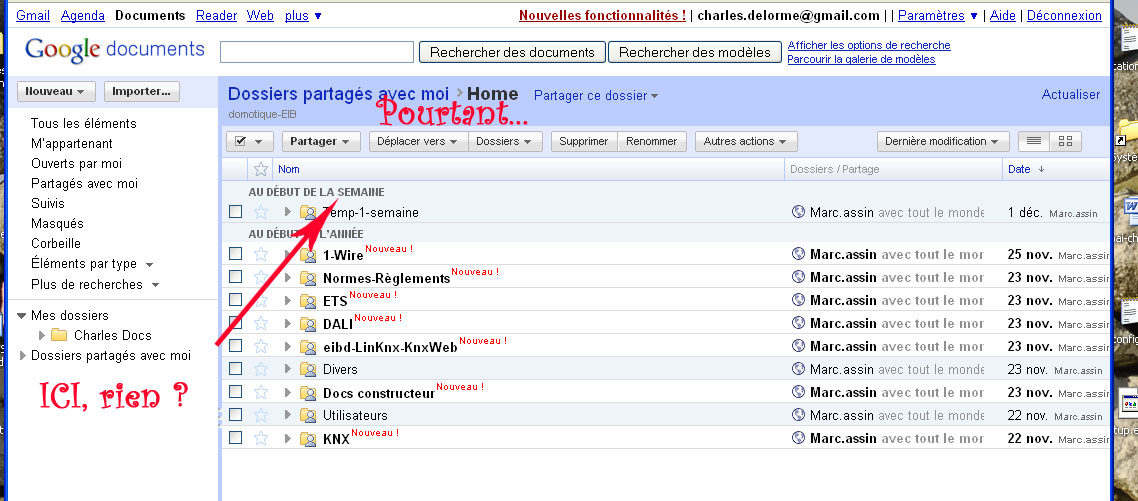1138x501 pixels.
Task: Open the Autres actions dropdown
Action: coord(746,141)
